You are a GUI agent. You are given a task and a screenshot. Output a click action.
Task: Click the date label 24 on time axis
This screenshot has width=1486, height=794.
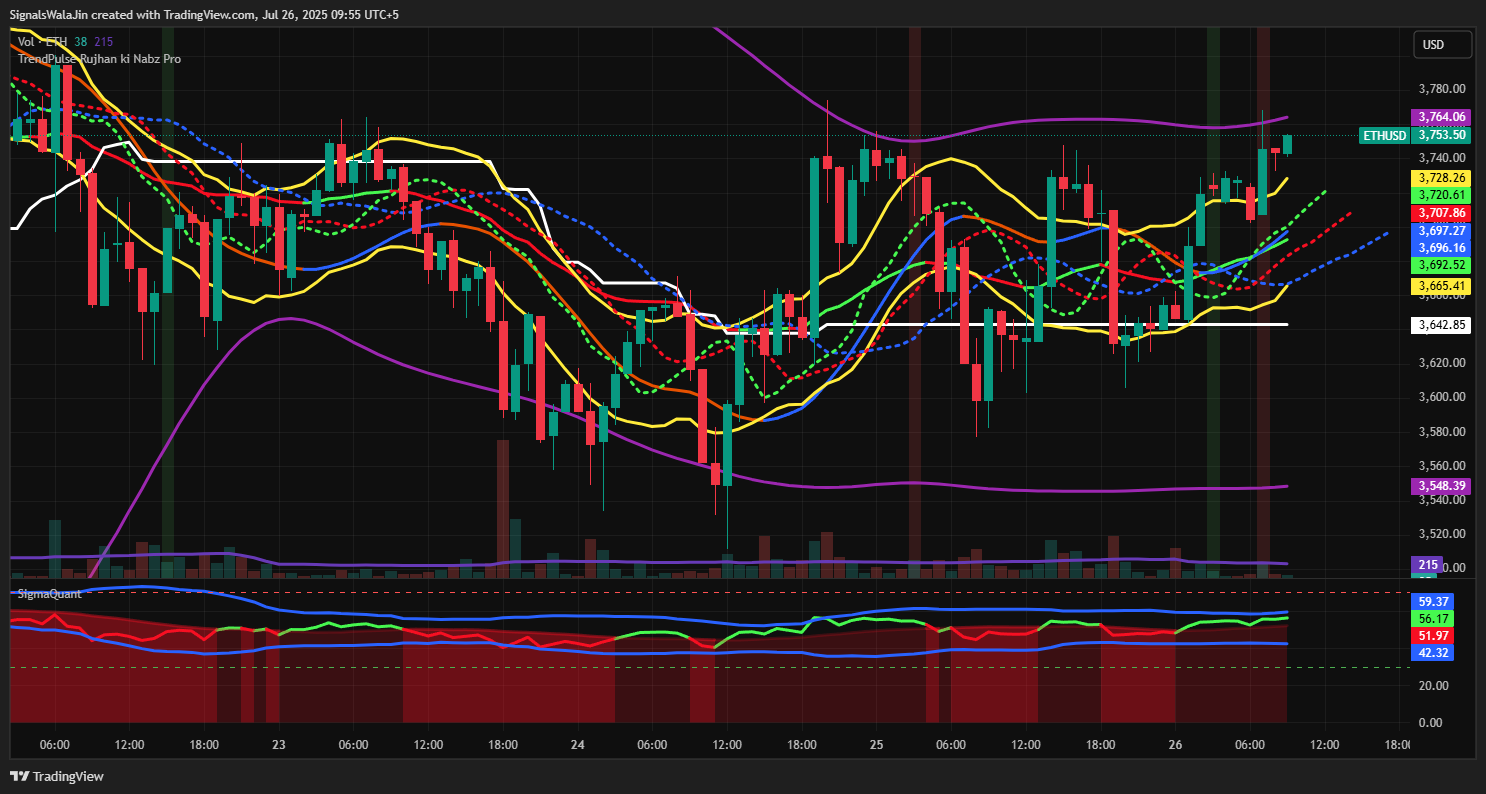(x=577, y=745)
